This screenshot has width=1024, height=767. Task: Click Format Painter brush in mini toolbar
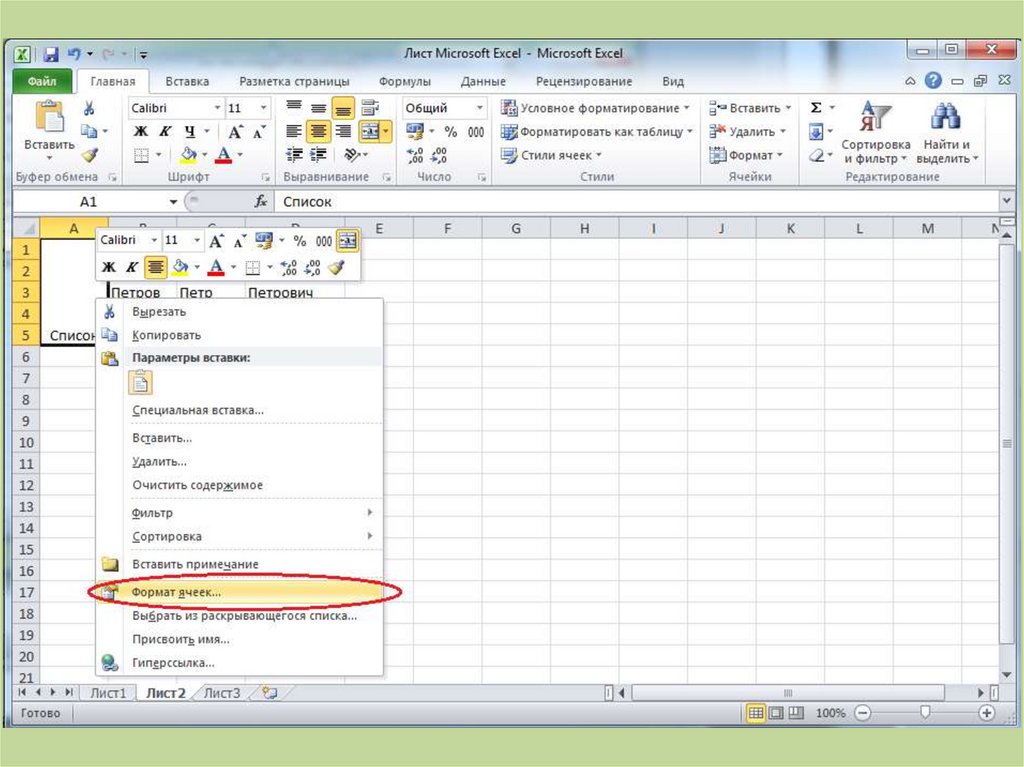coord(336,267)
